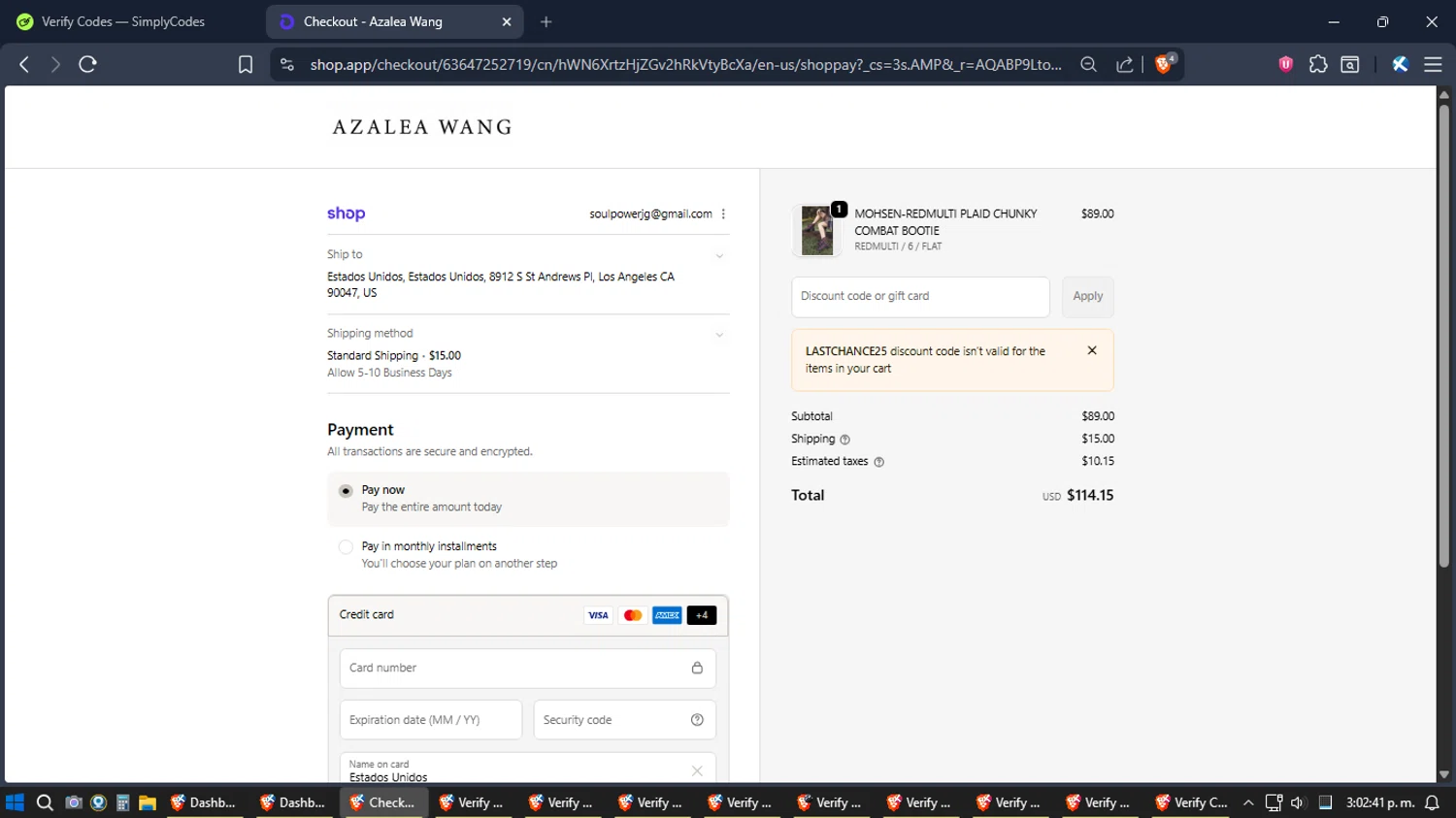The image size is (1456, 818).
Task: Select the Pay now radio option
Action: click(346, 491)
